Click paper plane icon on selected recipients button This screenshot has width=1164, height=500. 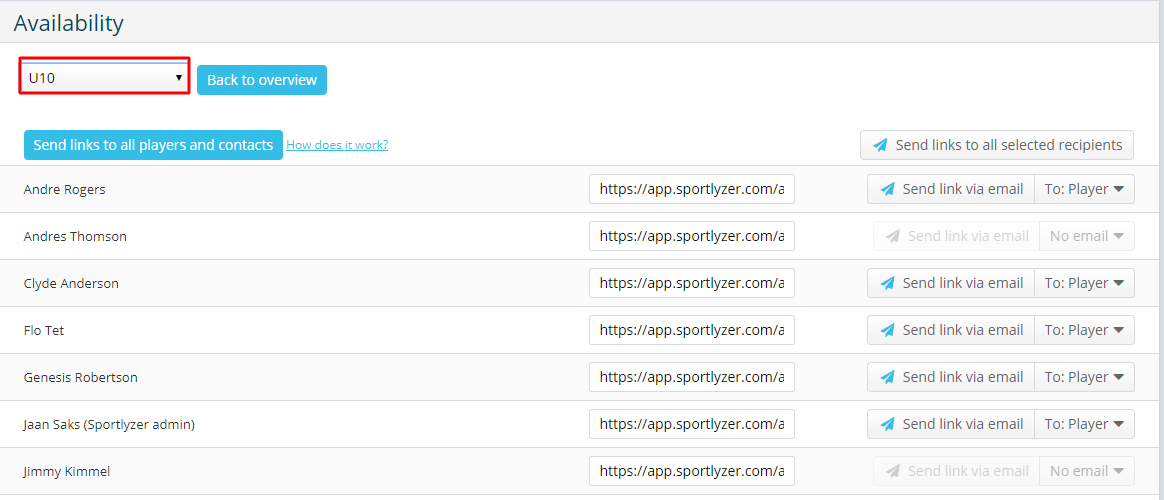click(x=880, y=145)
